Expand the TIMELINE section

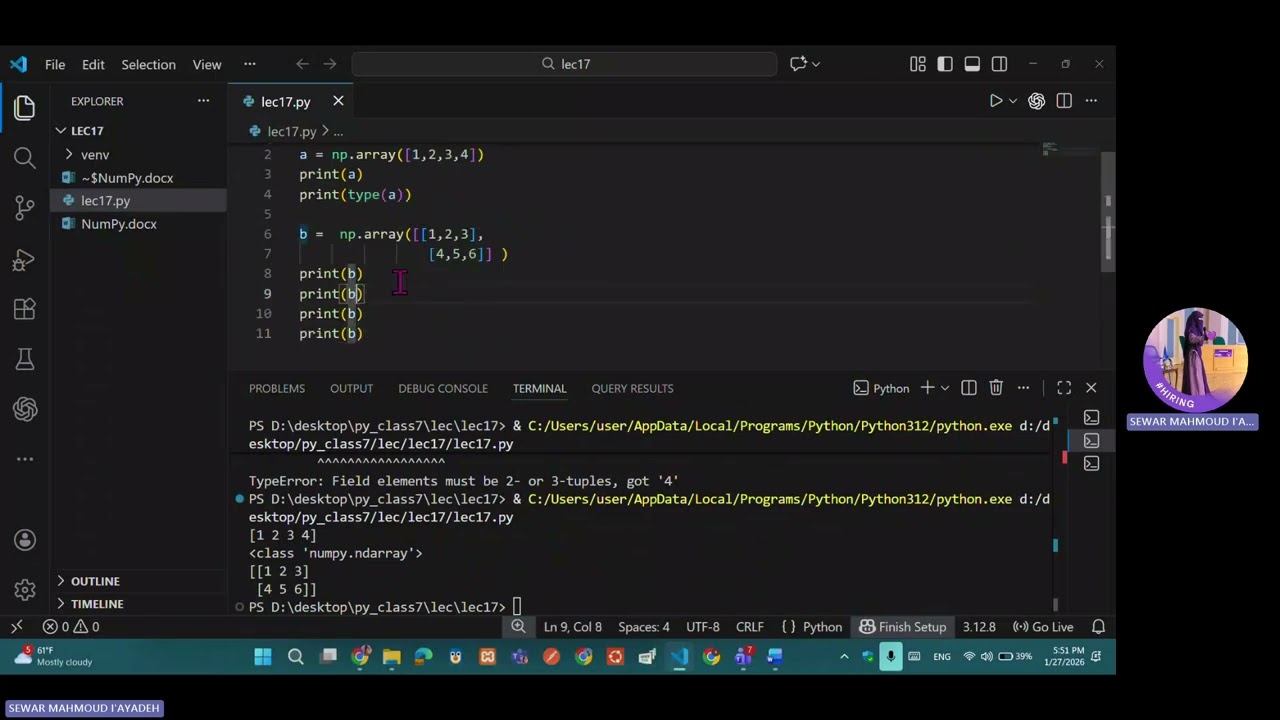coord(96,604)
